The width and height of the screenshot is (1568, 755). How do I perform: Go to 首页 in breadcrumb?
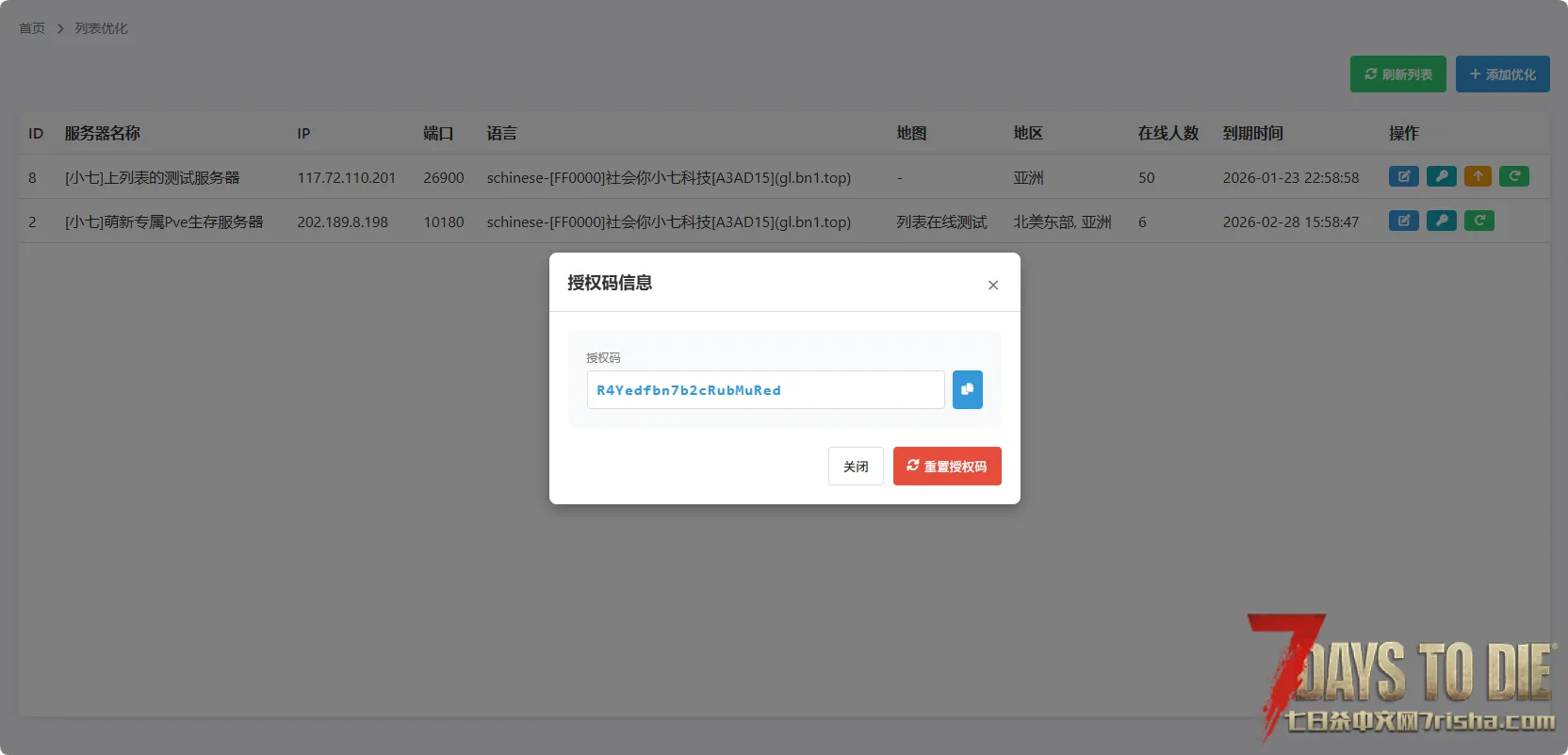click(32, 28)
